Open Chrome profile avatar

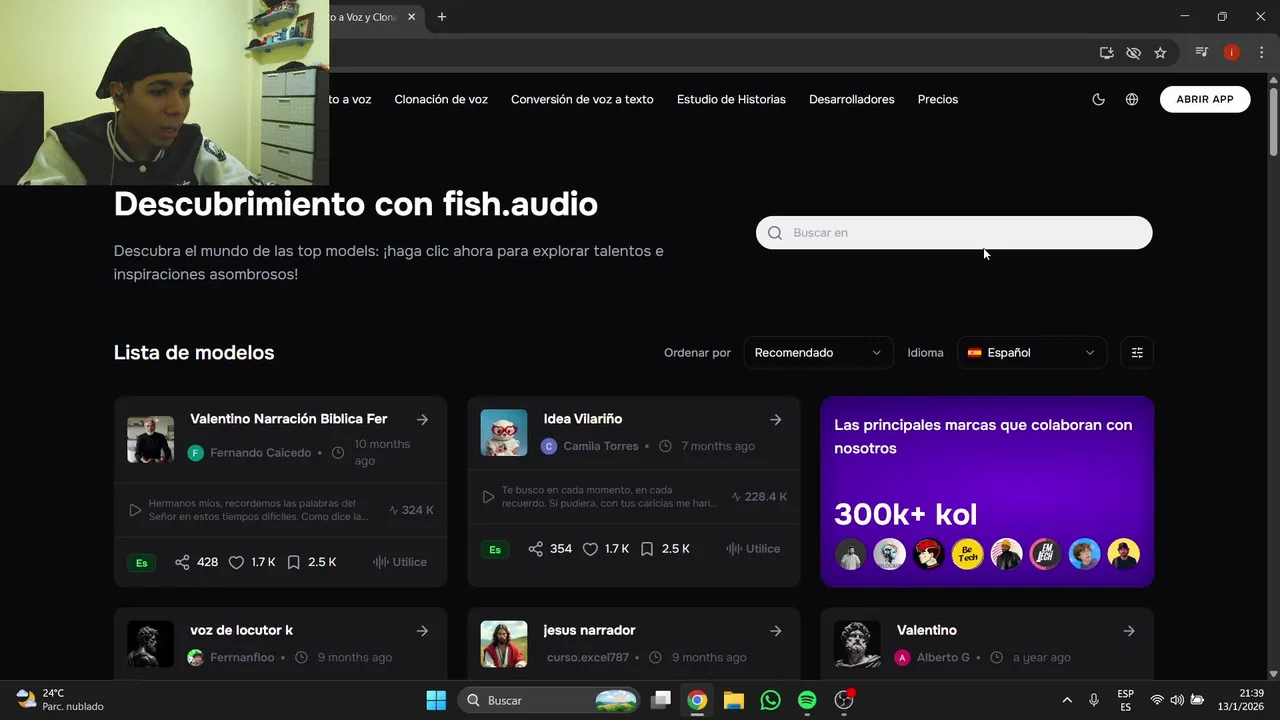click(x=1232, y=53)
